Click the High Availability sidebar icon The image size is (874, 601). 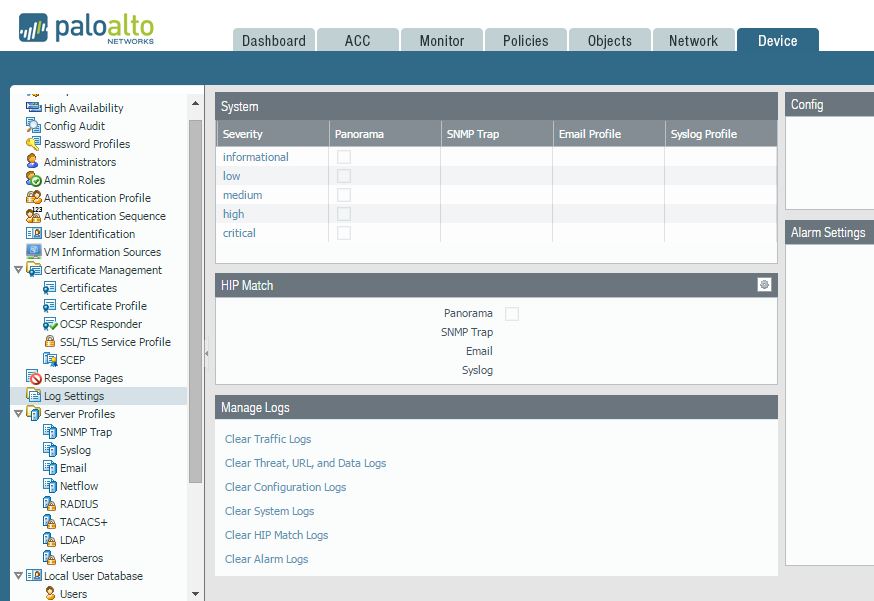33,108
